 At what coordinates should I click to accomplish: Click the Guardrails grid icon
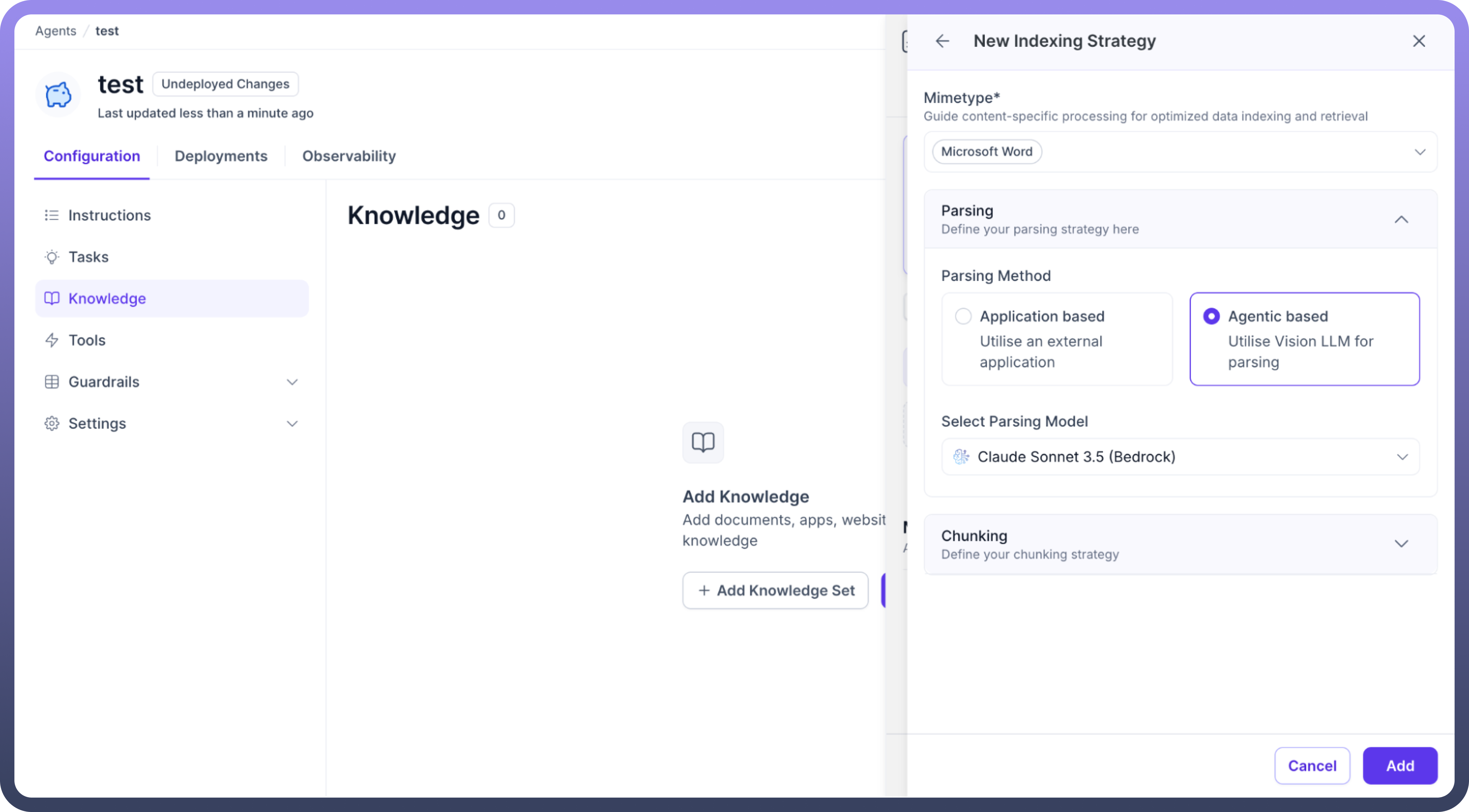click(51, 382)
